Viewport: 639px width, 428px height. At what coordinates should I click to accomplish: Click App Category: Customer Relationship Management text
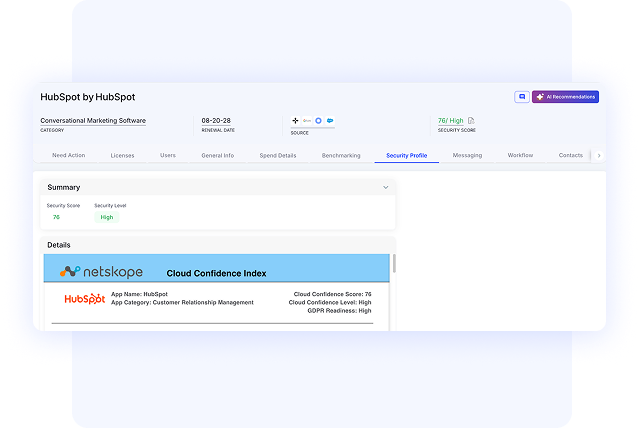point(182,302)
